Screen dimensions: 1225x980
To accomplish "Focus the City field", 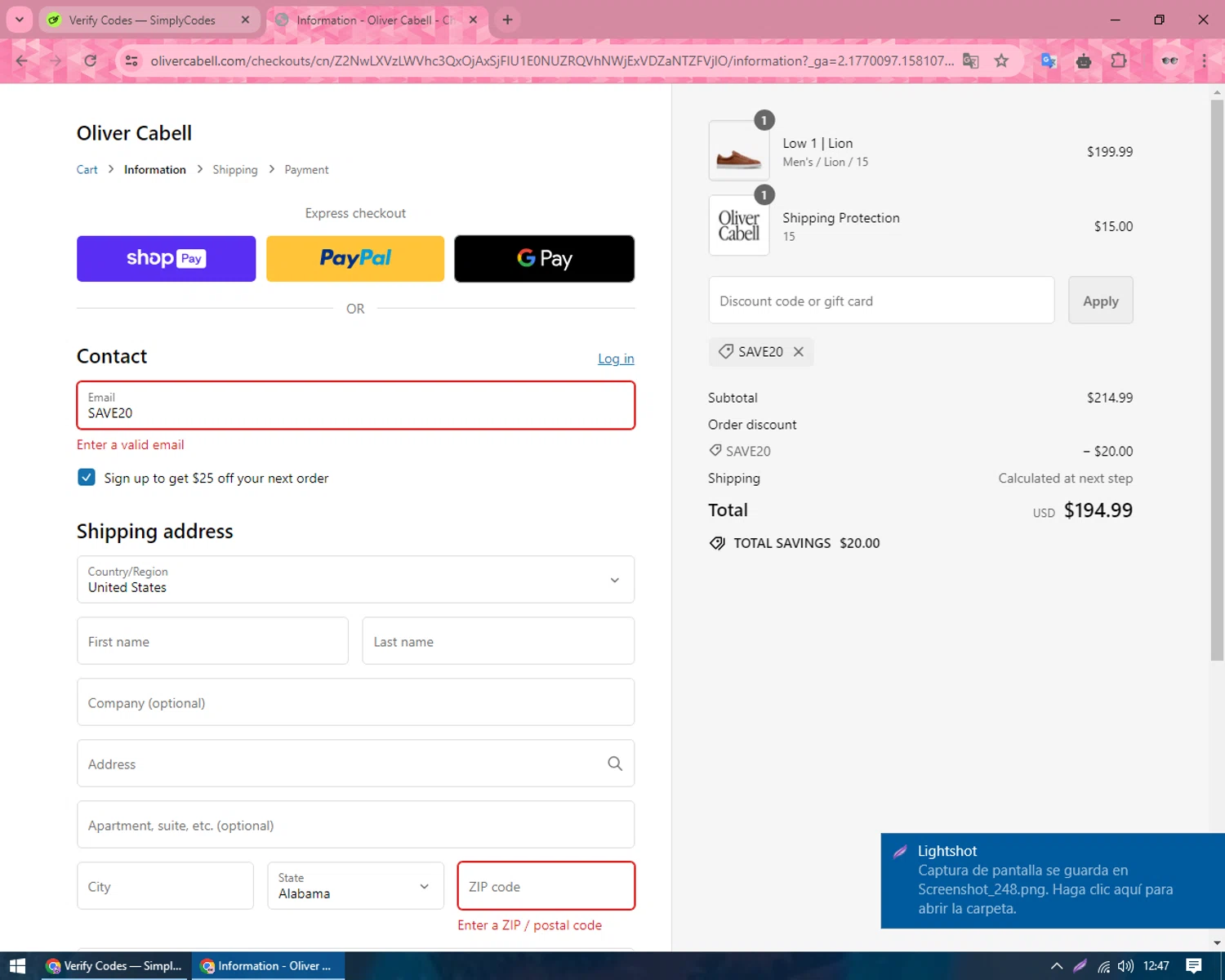I will point(165,886).
